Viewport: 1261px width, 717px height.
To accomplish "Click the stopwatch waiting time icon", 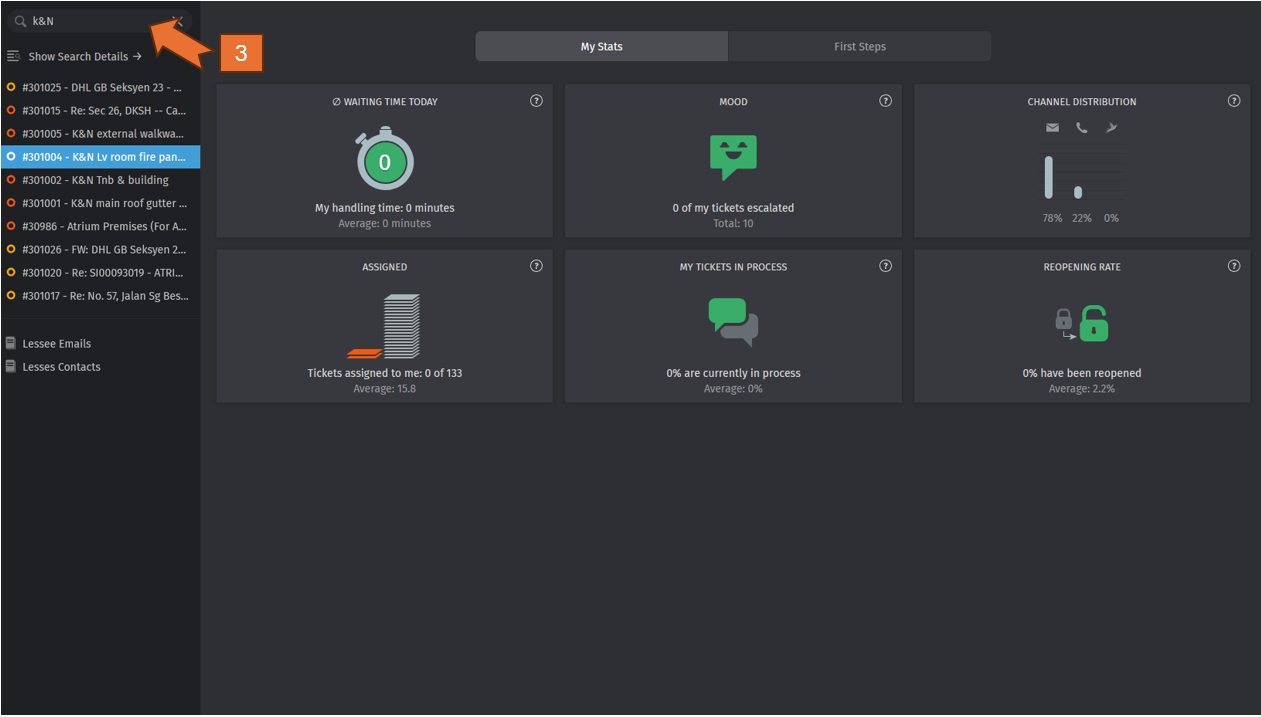I will coord(385,159).
